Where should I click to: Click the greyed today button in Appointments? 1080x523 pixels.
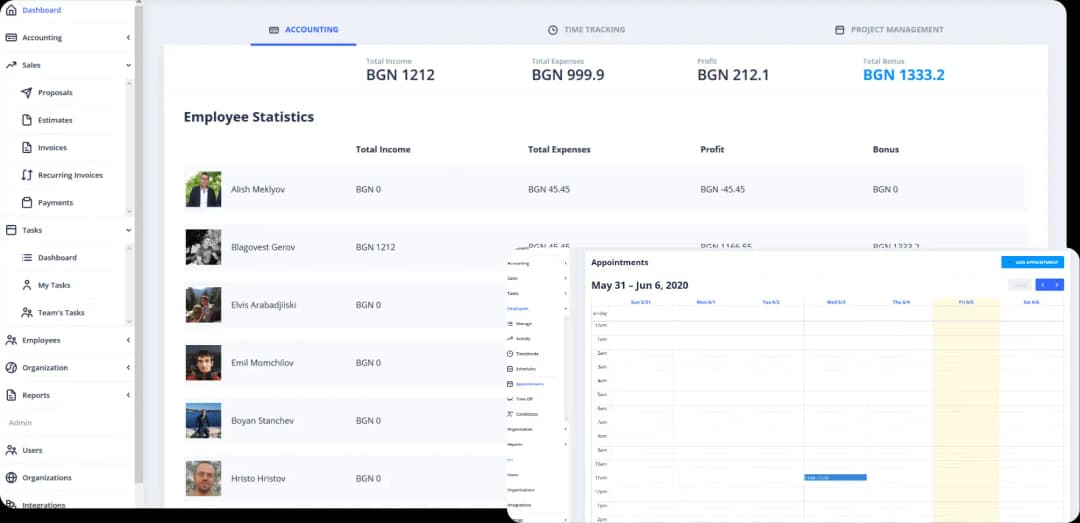(1020, 285)
